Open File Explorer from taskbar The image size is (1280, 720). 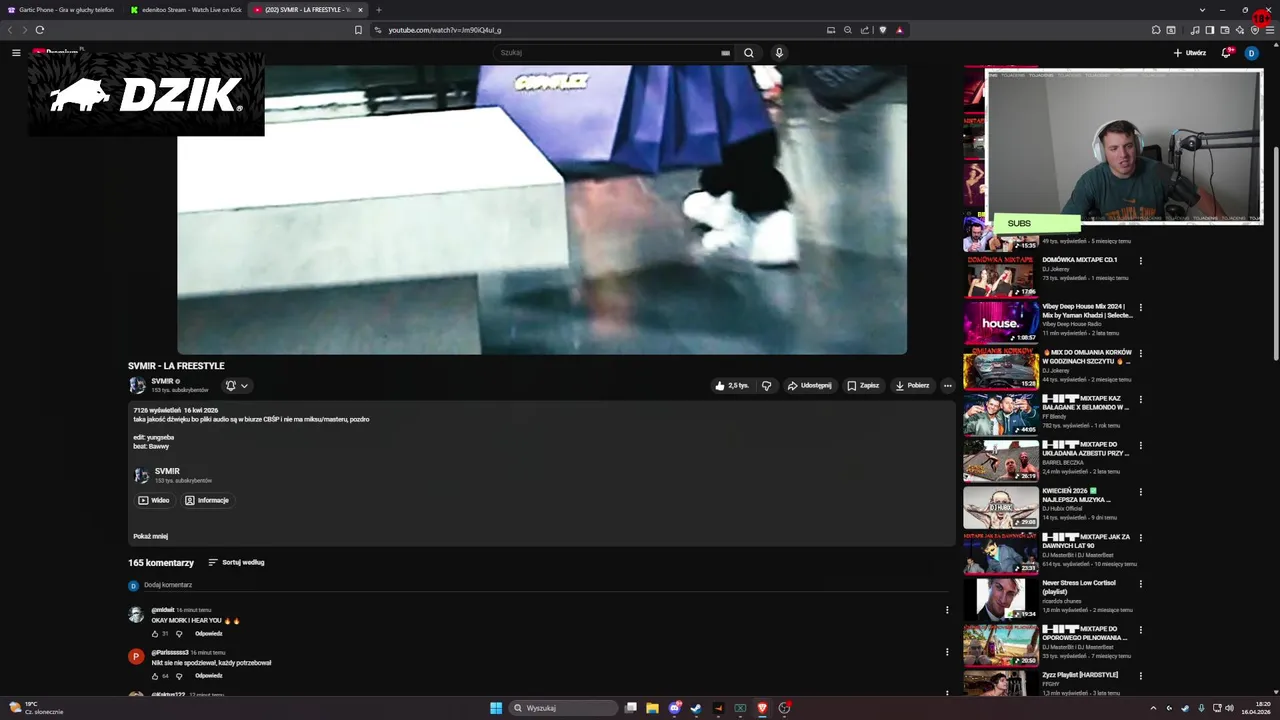pyautogui.click(x=652, y=708)
